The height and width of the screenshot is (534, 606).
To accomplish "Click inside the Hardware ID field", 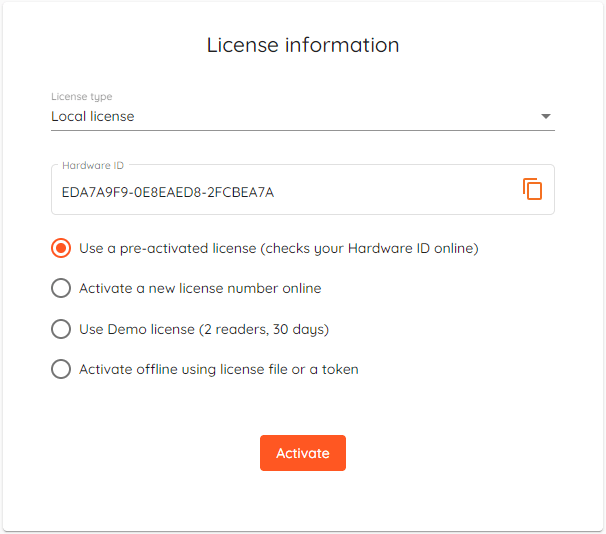I will coord(303,189).
